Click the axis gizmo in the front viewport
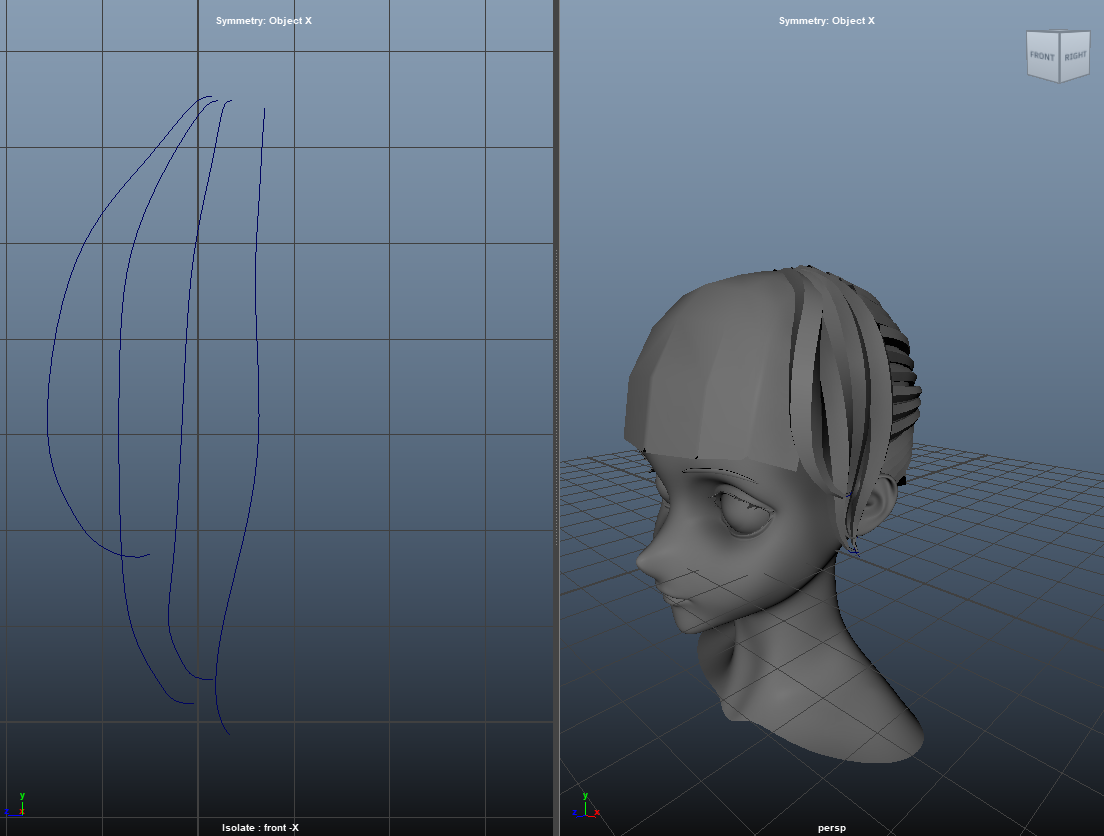 coord(16,805)
